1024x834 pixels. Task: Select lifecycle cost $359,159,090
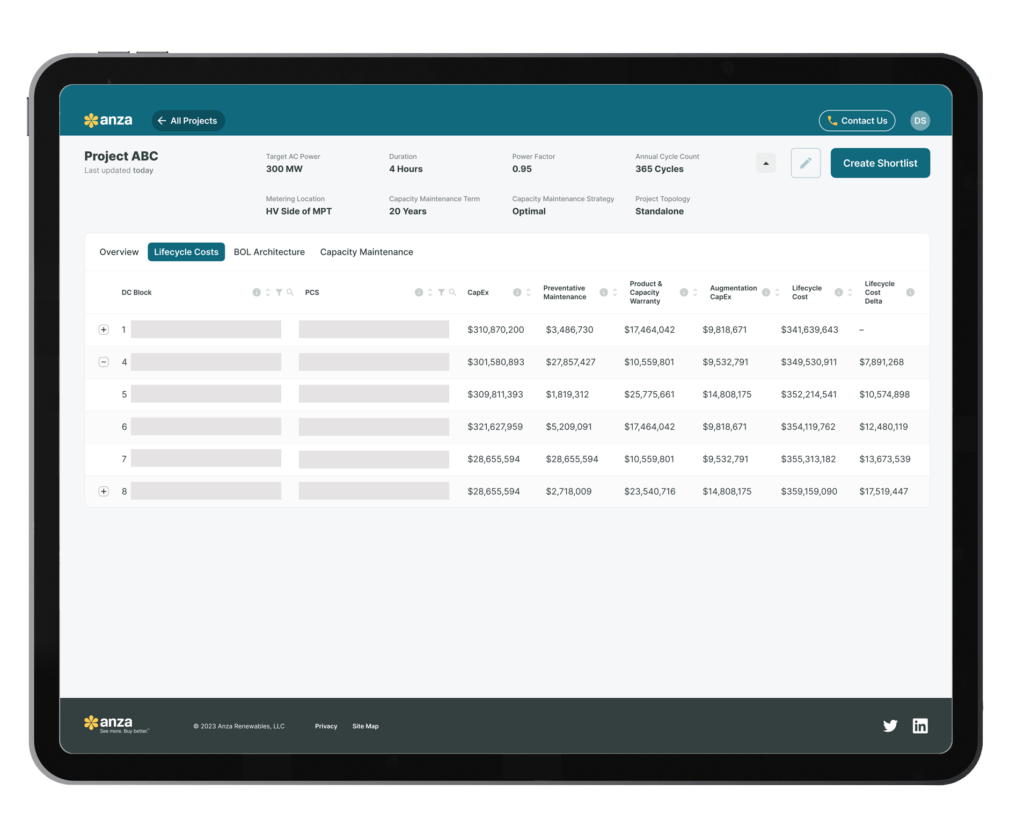809,491
